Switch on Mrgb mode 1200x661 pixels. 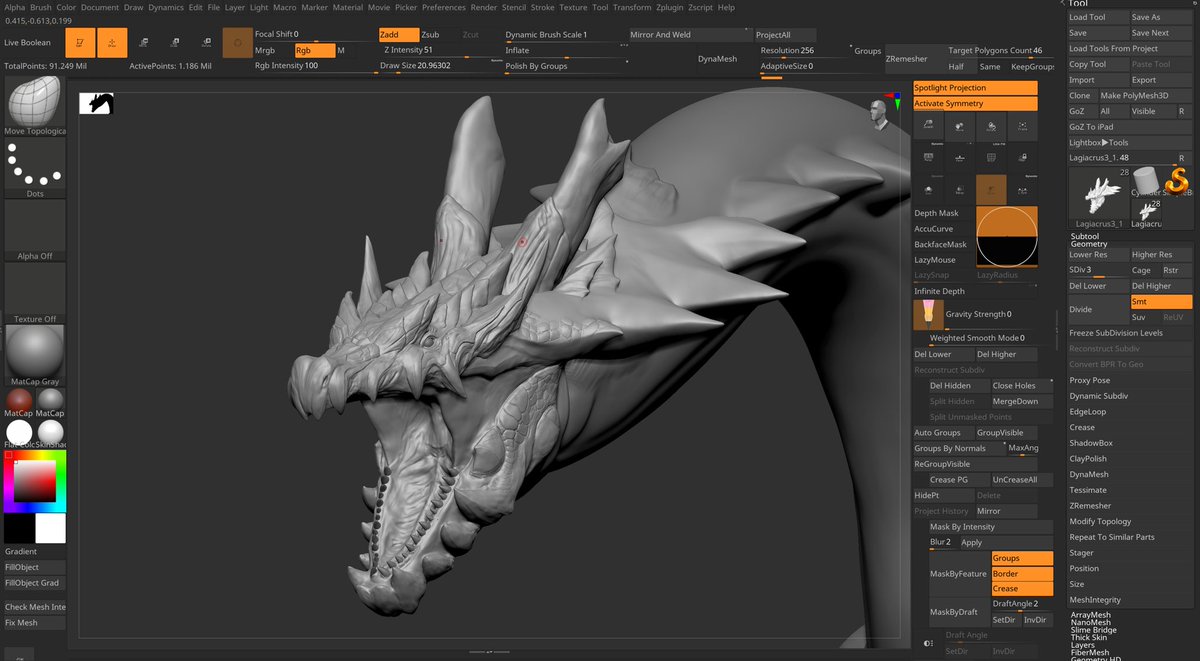272,50
